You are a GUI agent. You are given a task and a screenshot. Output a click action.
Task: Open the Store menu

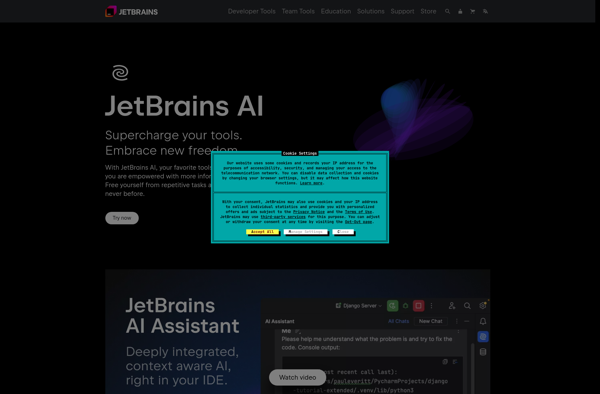point(428,11)
